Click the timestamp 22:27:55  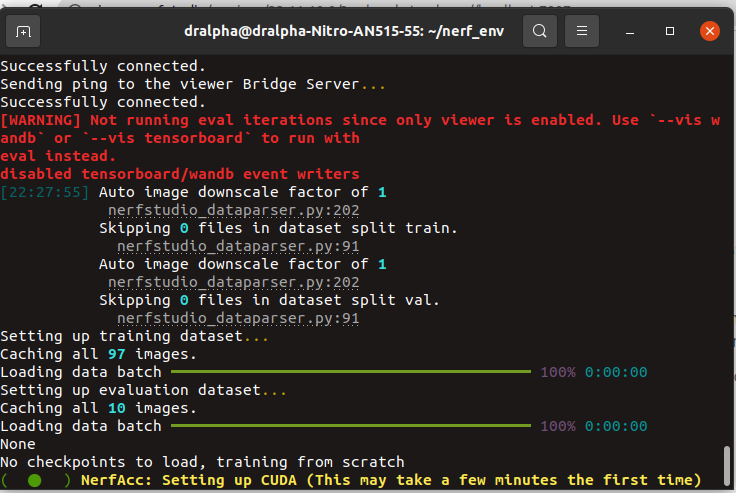tap(45, 192)
